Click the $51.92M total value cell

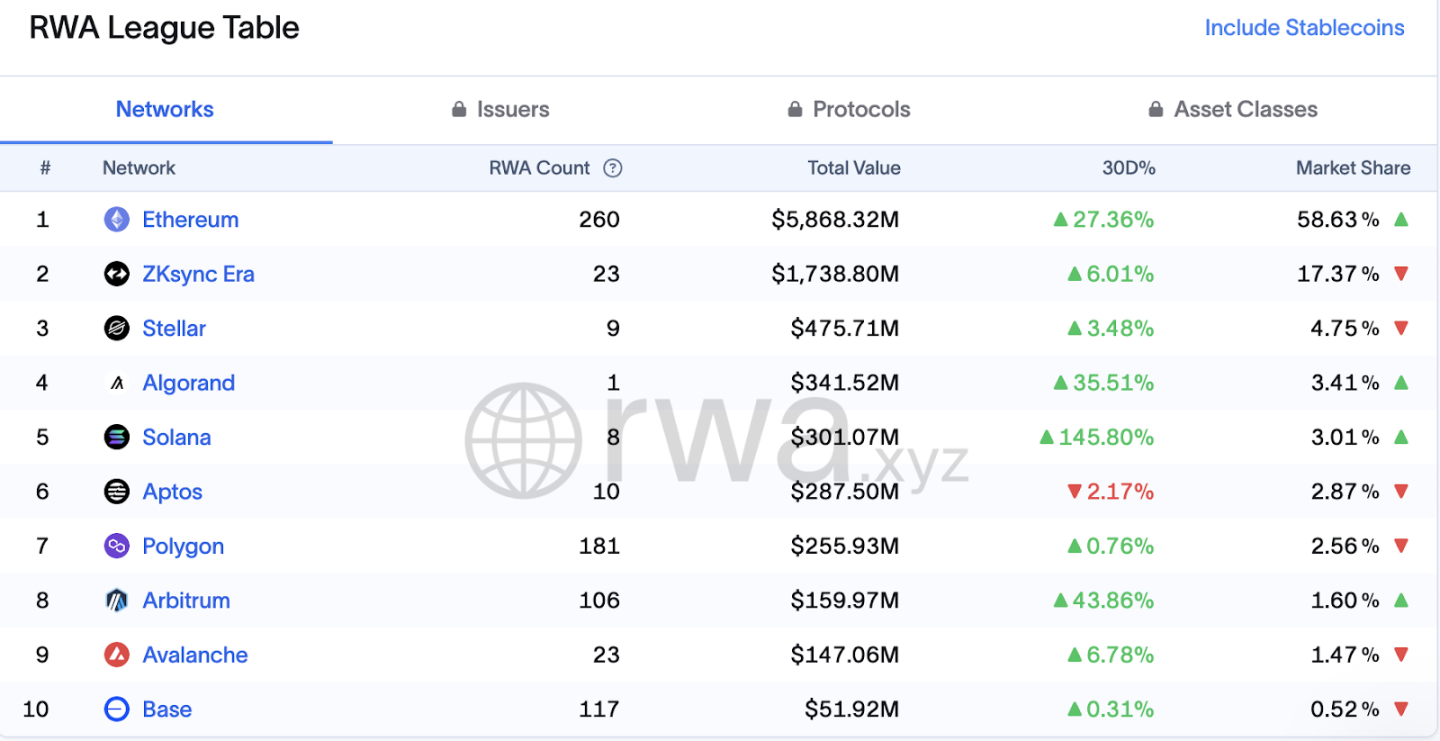[x=852, y=709]
